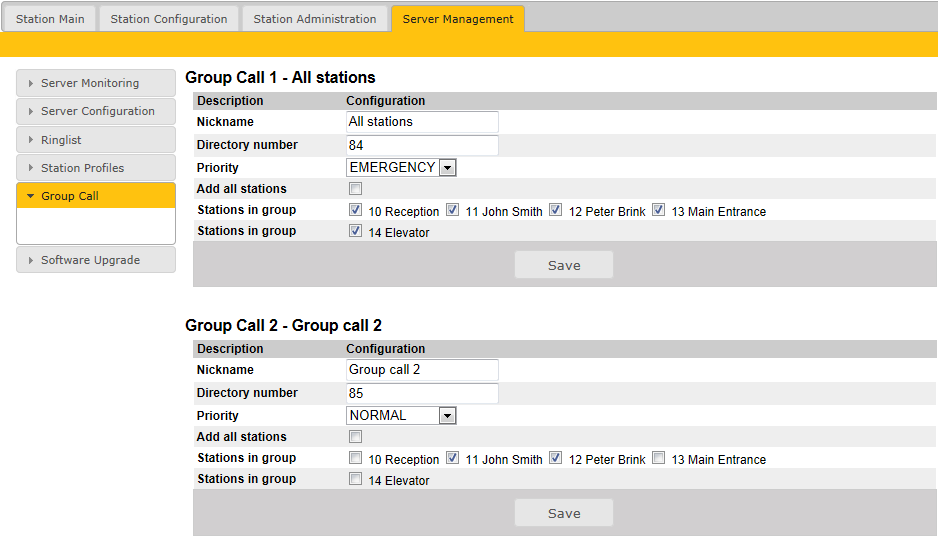The width and height of the screenshot is (938, 540).
Task: Enable Add all stations in Group Call 1
Action: pos(355,189)
